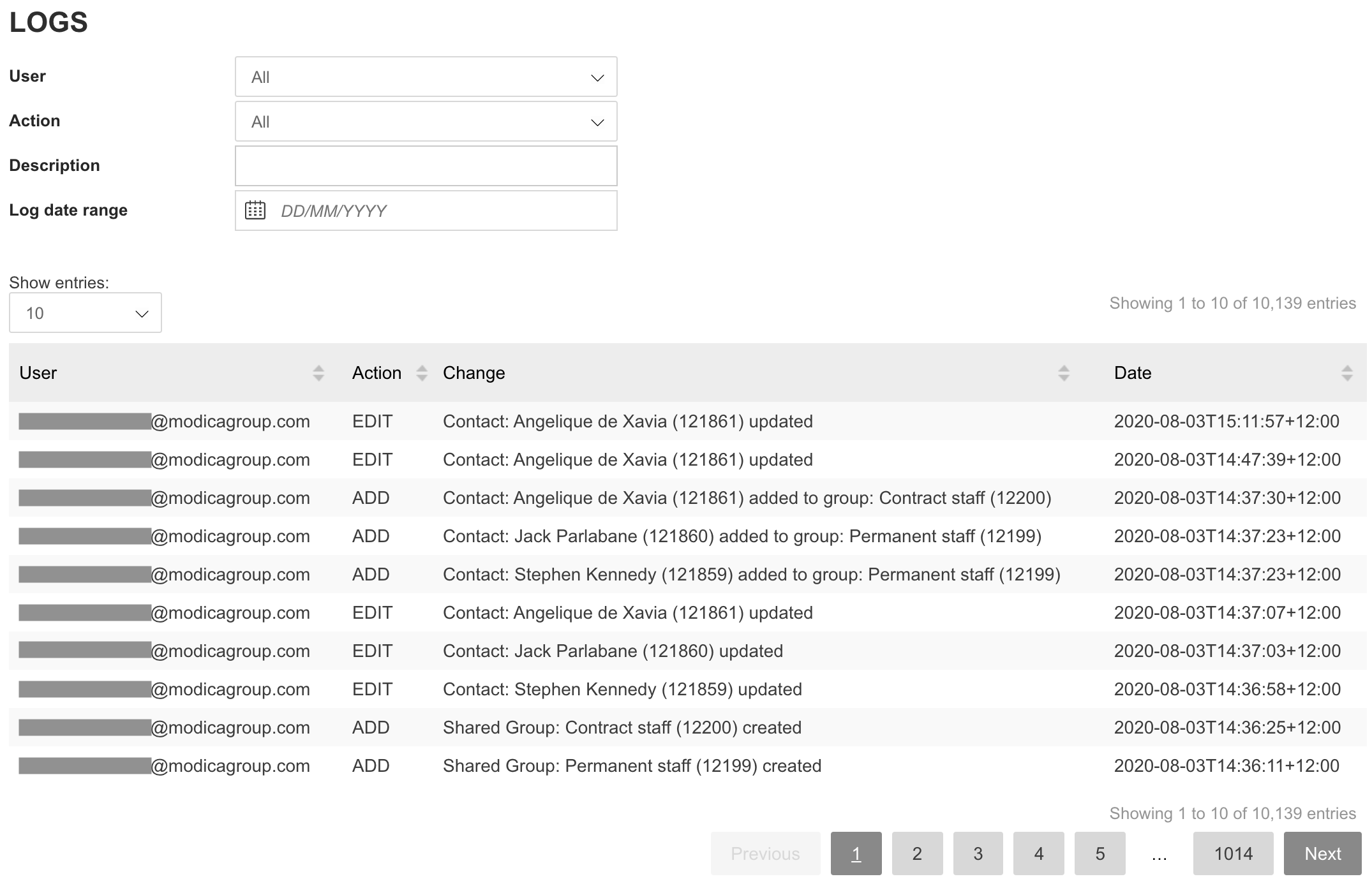This screenshot has width=1372, height=879.
Task: Select current page 1 button
Action: 856,853
